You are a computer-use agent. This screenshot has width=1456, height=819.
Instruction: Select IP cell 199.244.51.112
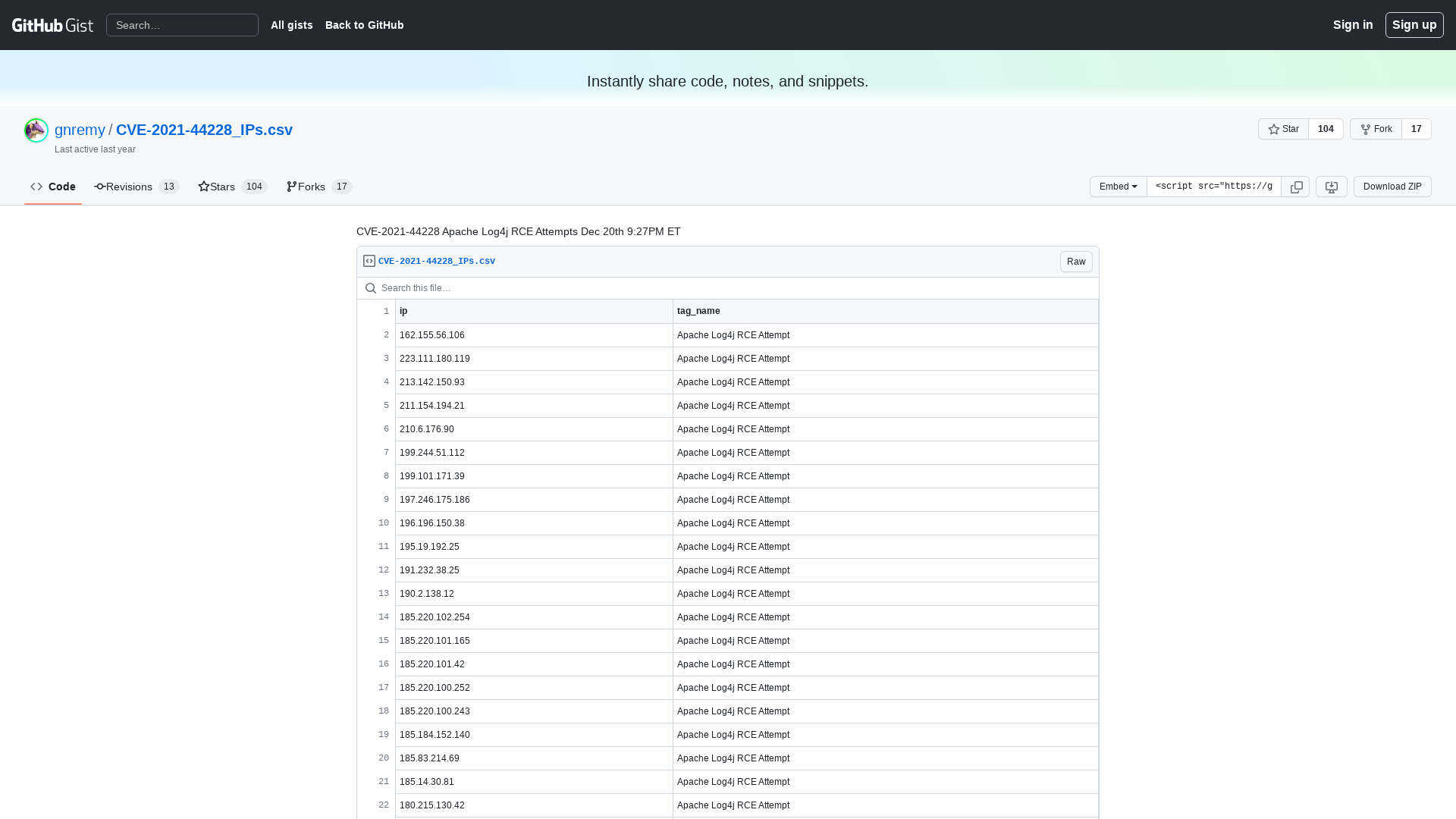pos(534,453)
